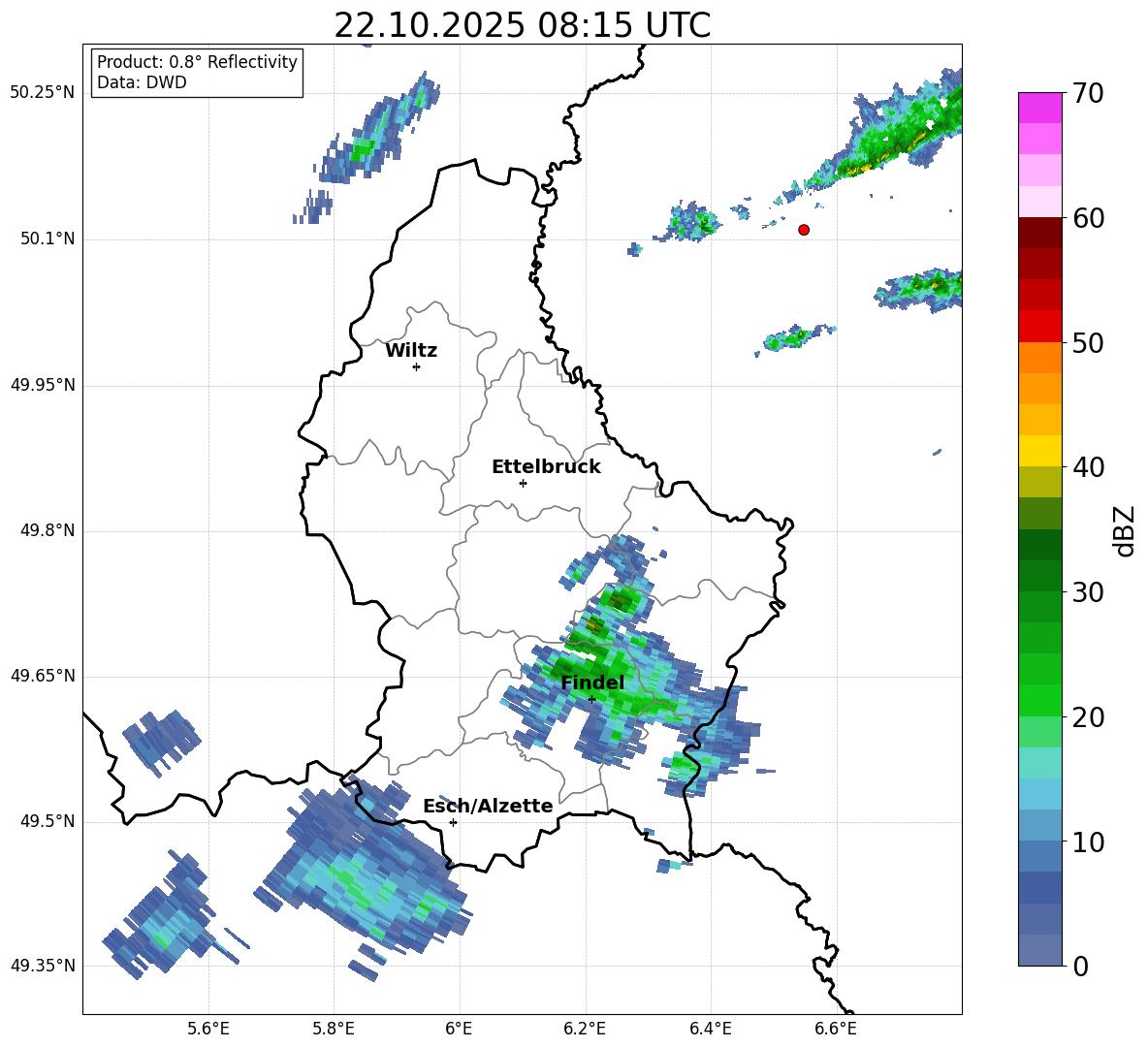Image resolution: width=1148 pixels, height=1048 pixels.
Task: Click the Ettelbruck station label
Action: click(x=546, y=467)
